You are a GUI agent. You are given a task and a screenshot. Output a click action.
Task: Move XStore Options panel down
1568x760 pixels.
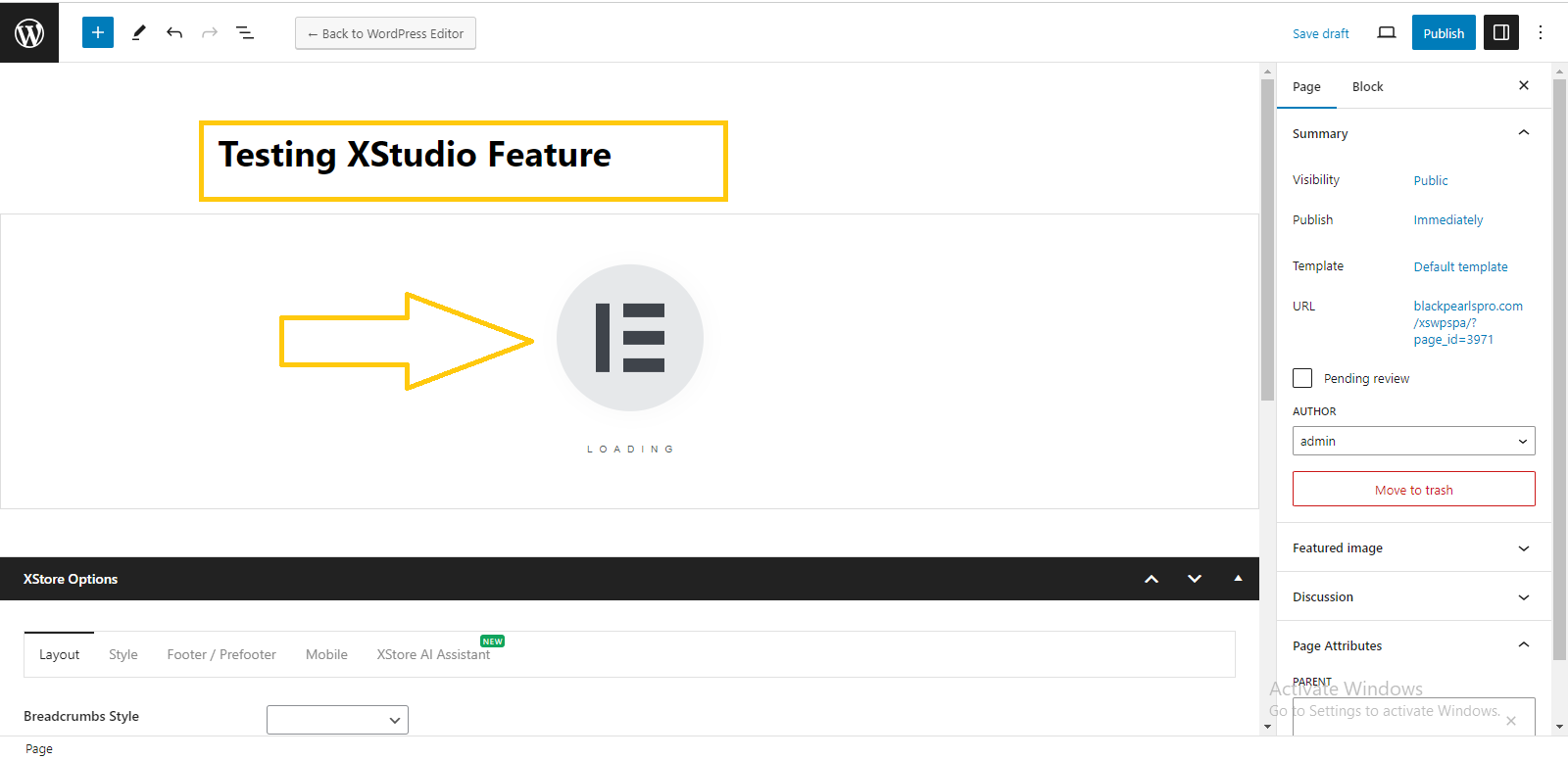coord(1195,579)
